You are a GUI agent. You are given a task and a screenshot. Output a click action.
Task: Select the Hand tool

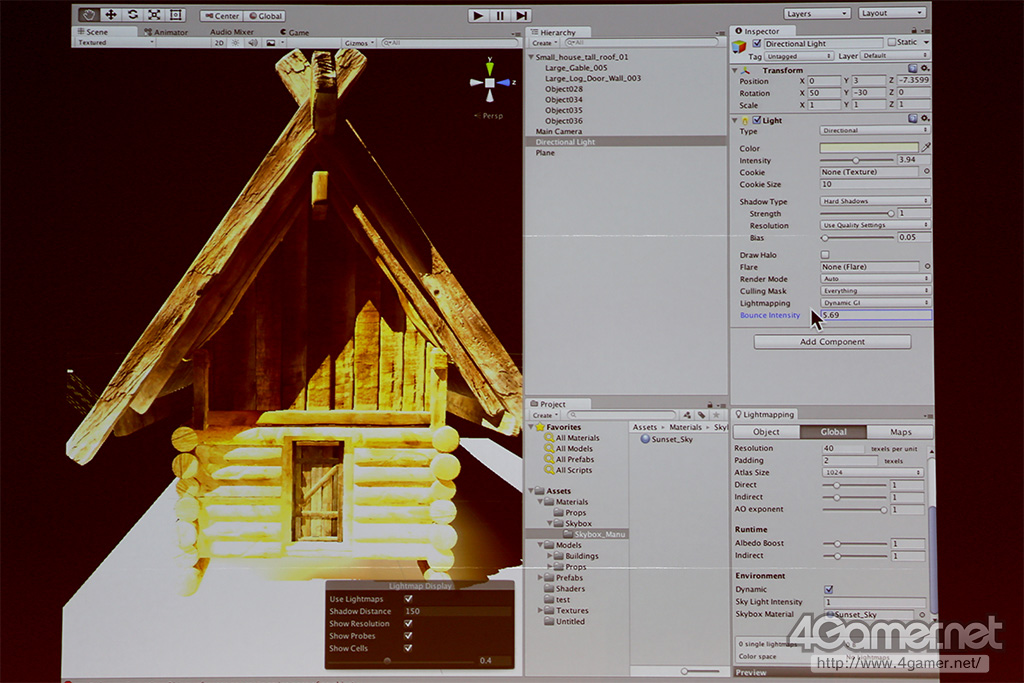[x=89, y=15]
